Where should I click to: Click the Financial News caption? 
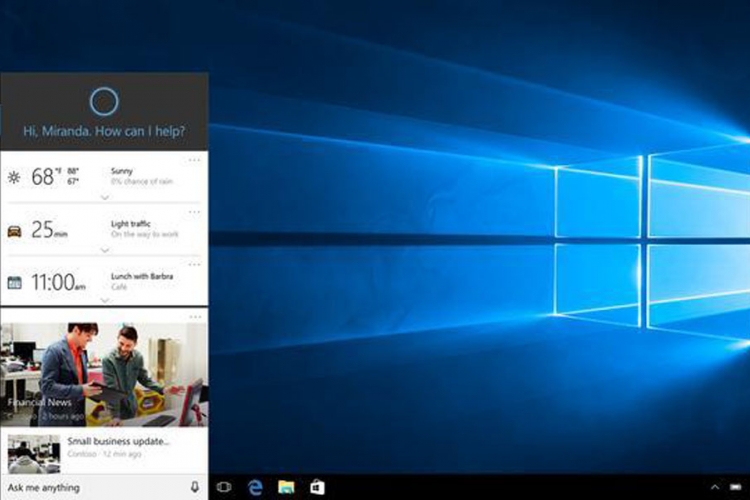point(40,402)
